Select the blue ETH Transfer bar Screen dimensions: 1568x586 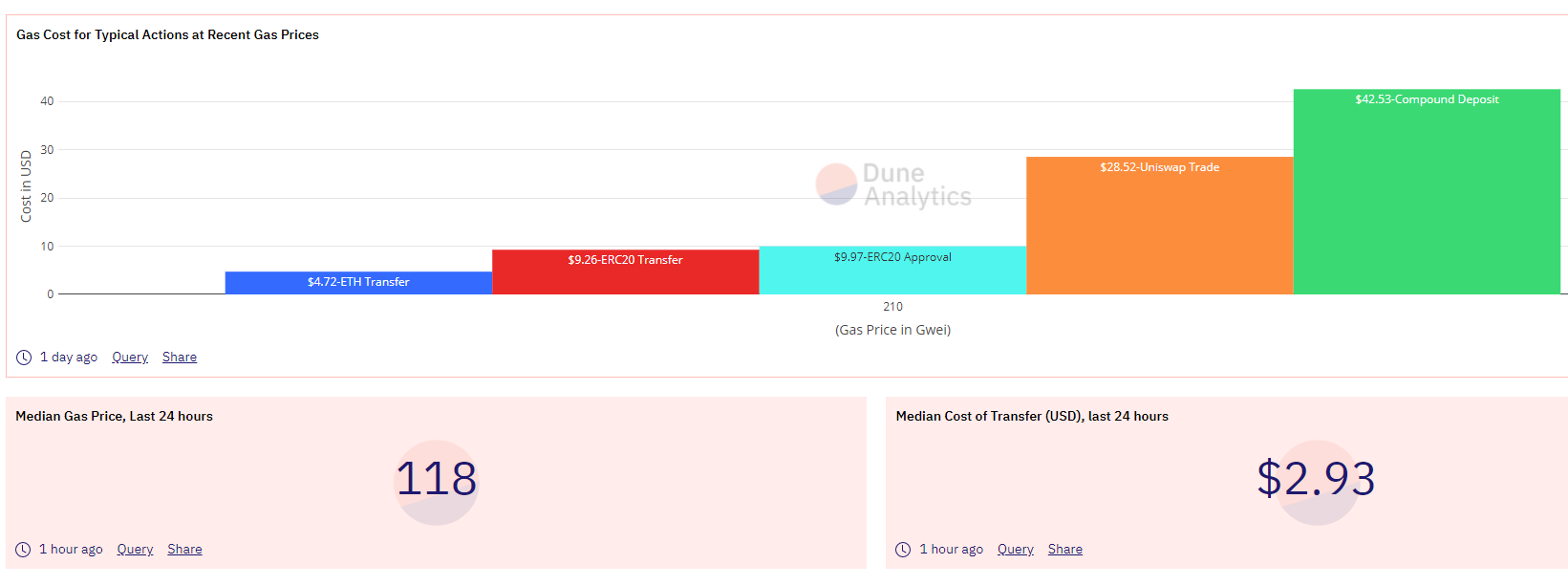point(358,283)
